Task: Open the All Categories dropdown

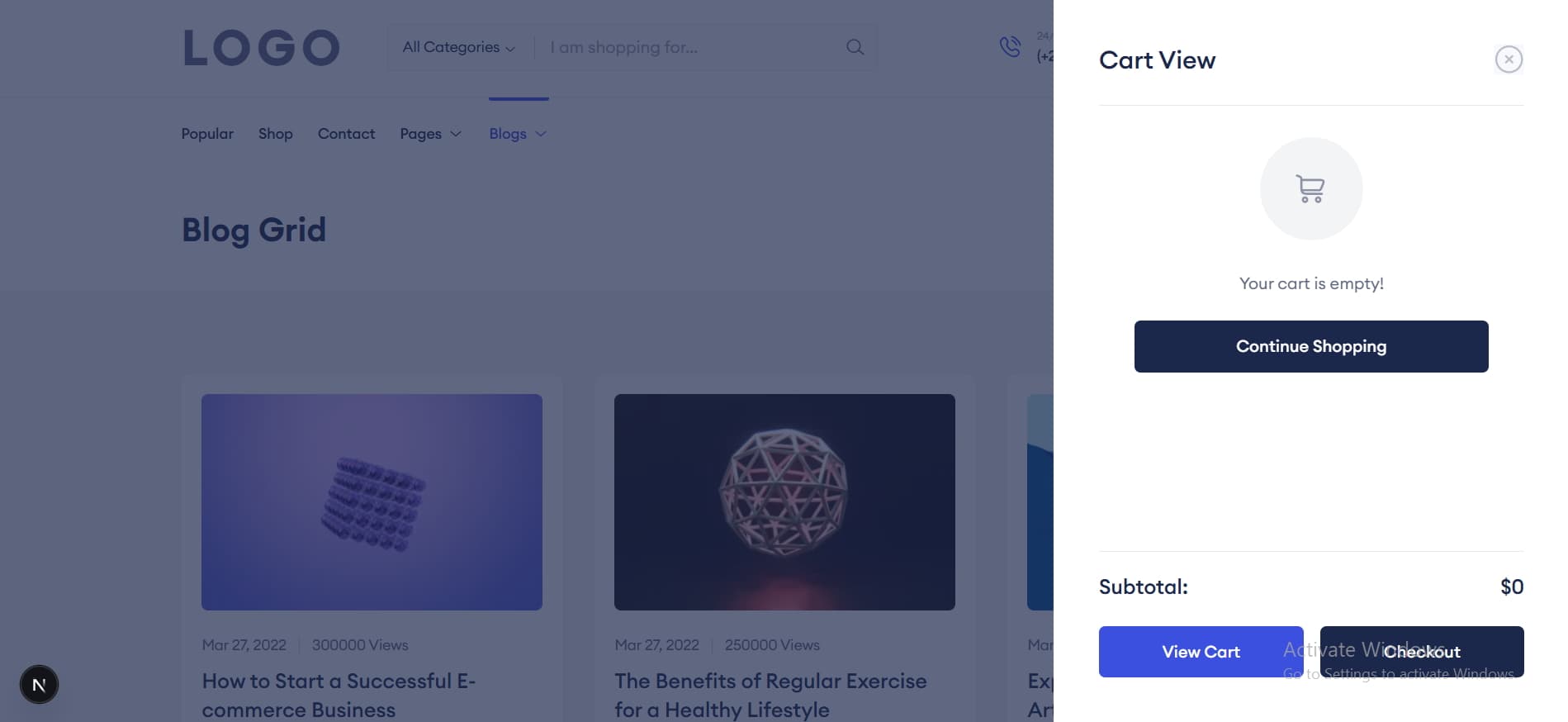Action: [x=458, y=48]
